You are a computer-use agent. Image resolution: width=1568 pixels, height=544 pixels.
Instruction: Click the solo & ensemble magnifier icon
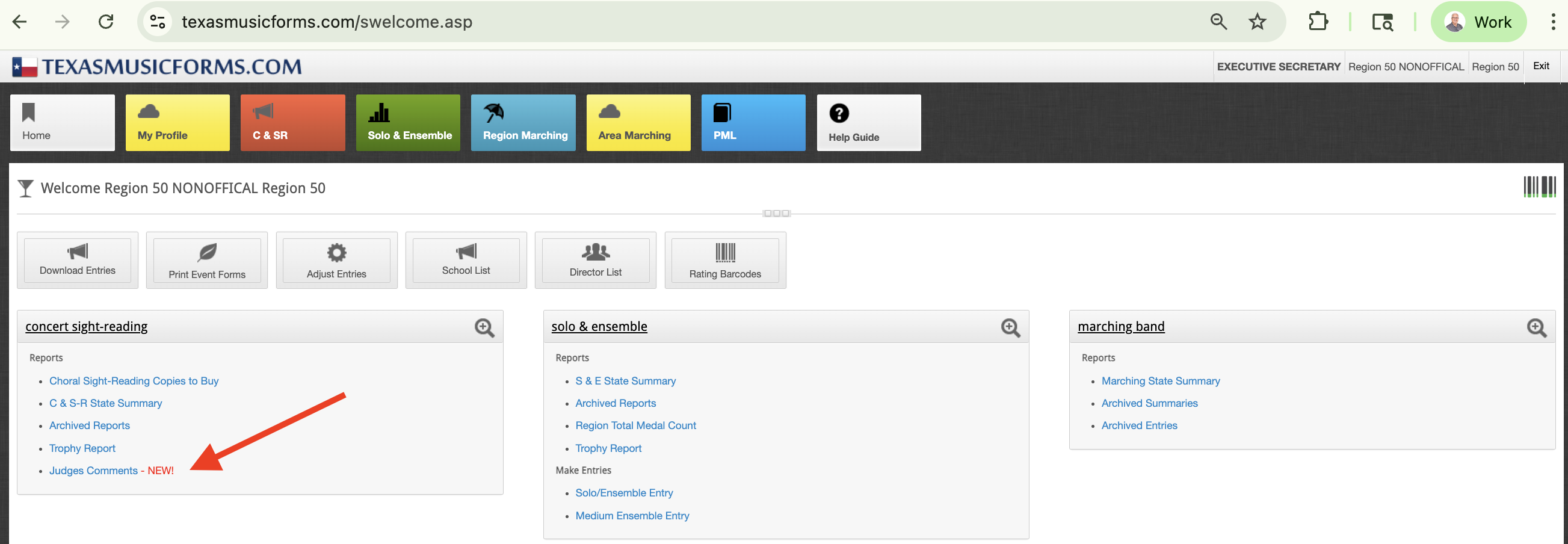tap(1010, 328)
